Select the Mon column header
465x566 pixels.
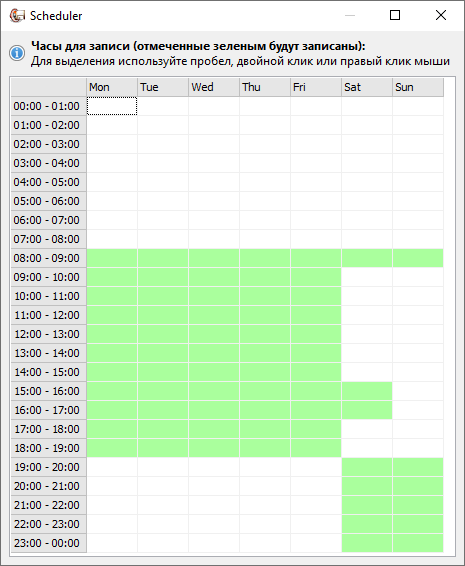pos(112,87)
